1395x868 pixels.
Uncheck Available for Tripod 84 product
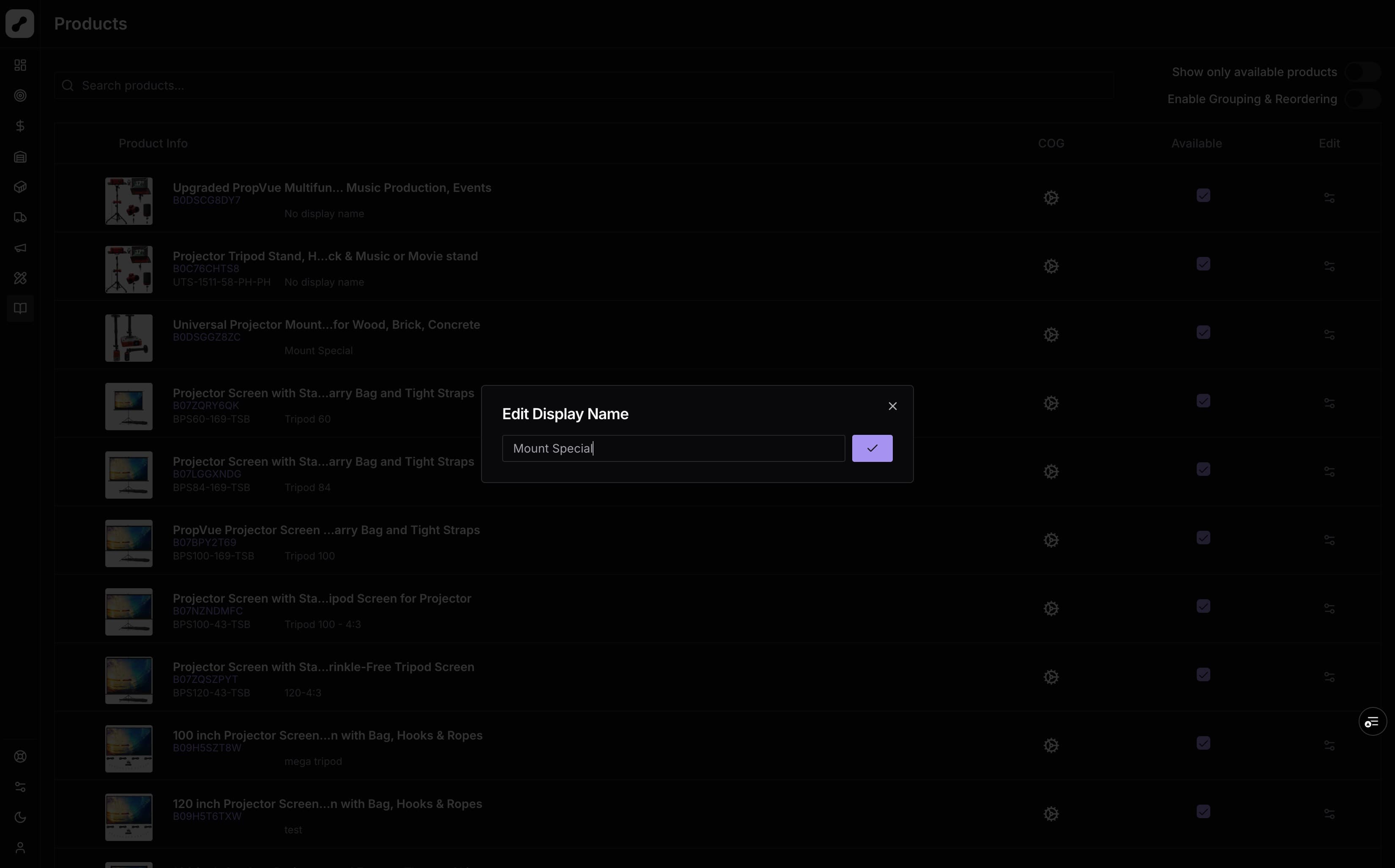coord(1203,469)
